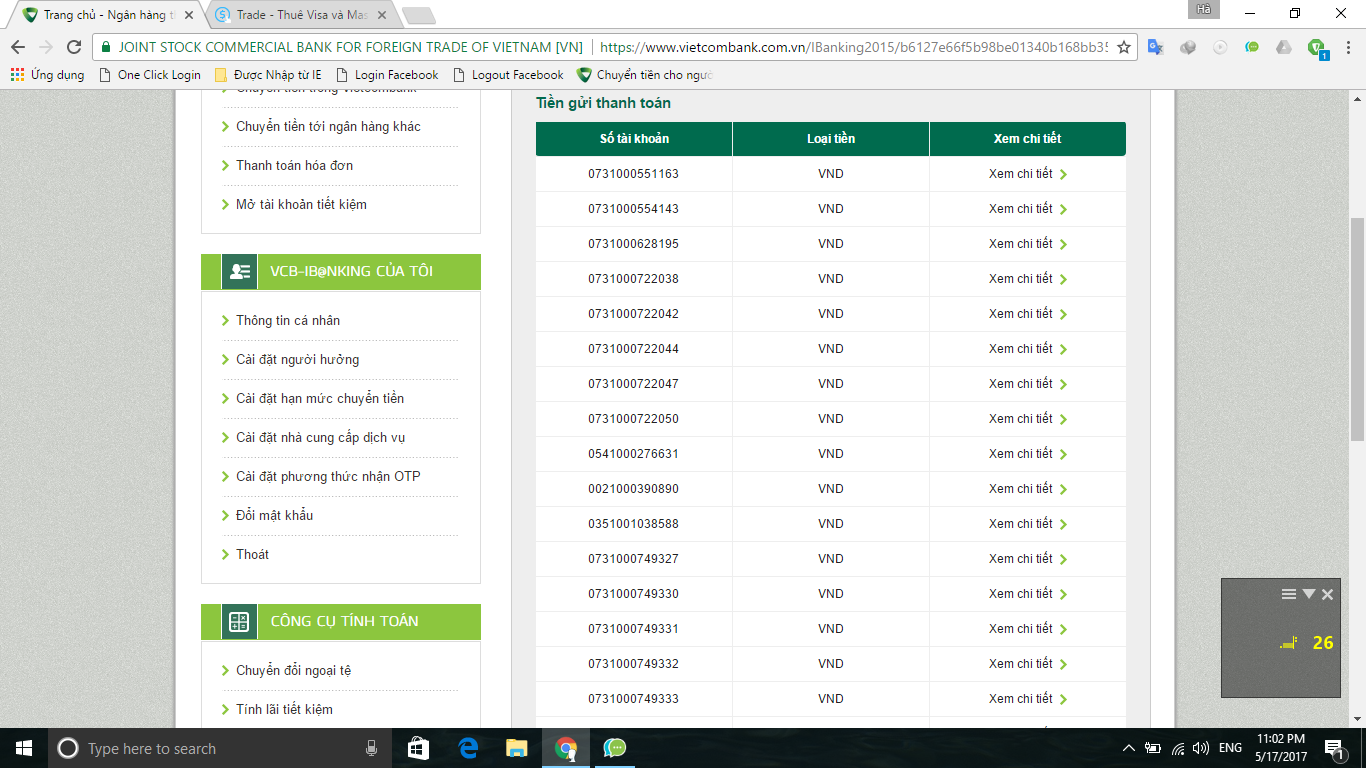
Task: Bookmark this page with the star icon
Action: point(1124,47)
